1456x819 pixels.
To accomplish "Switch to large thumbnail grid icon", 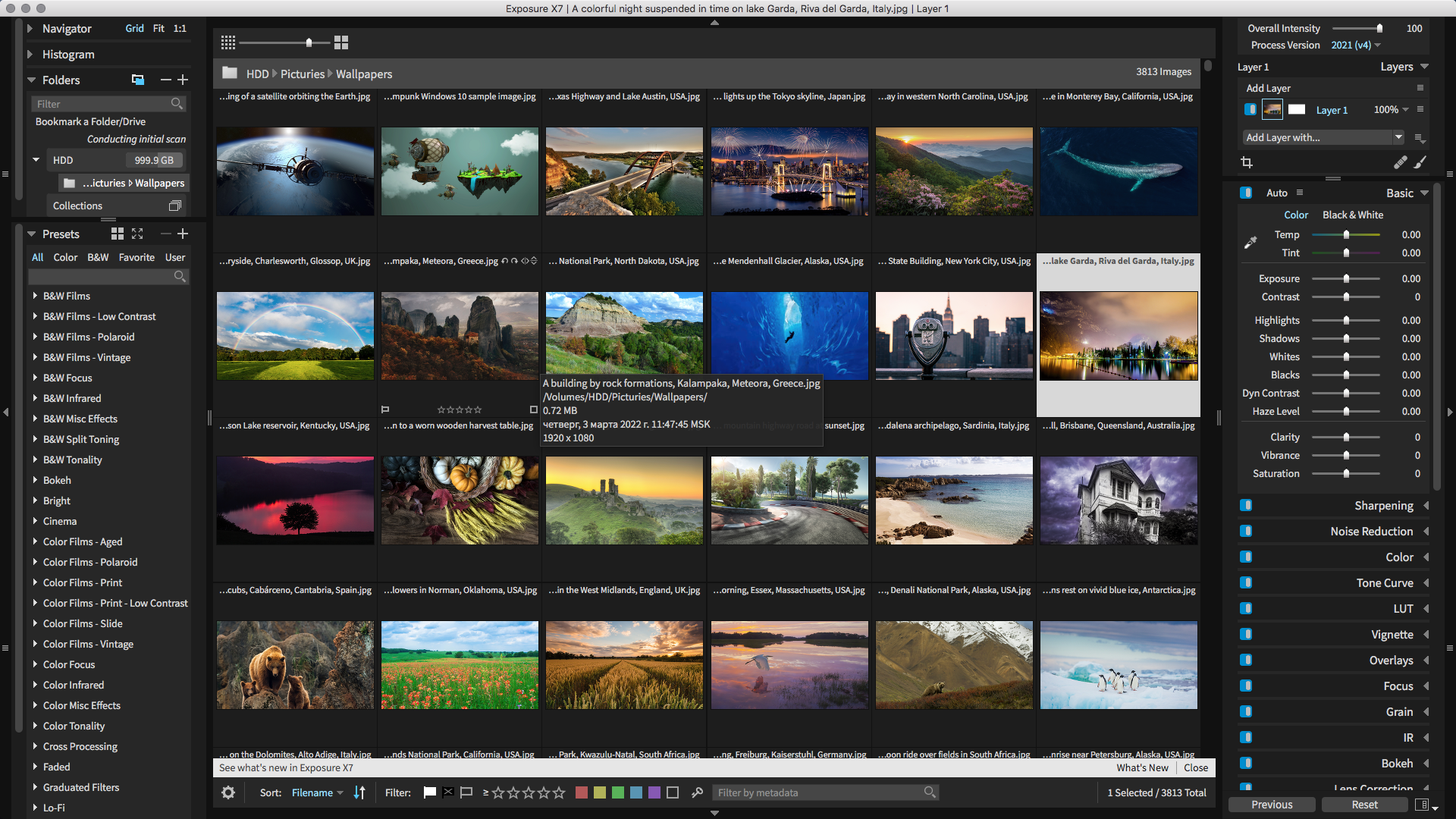I will pyautogui.click(x=341, y=42).
